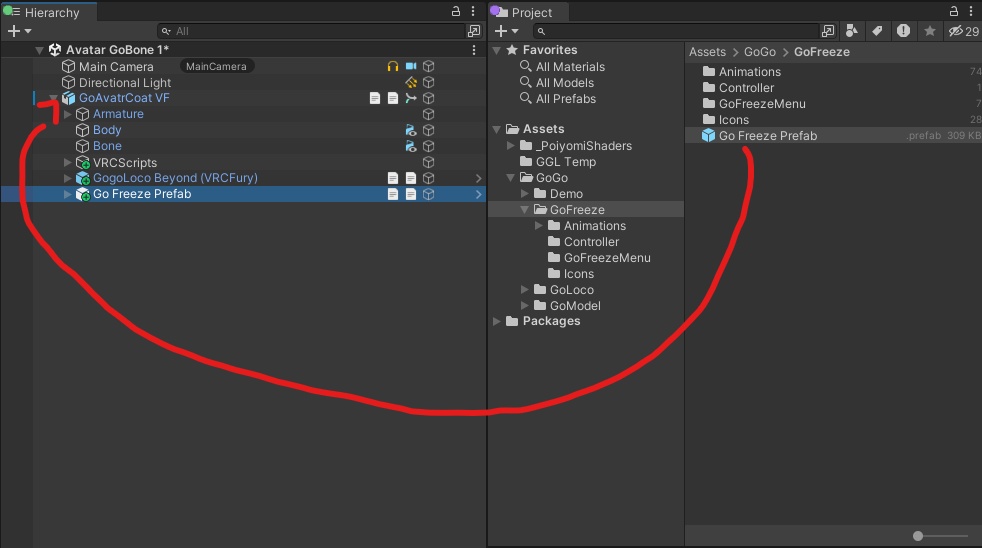Open the Hierarchy scene search window icon
The height and width of the screenshot is (548, 982).
point(474,31)
